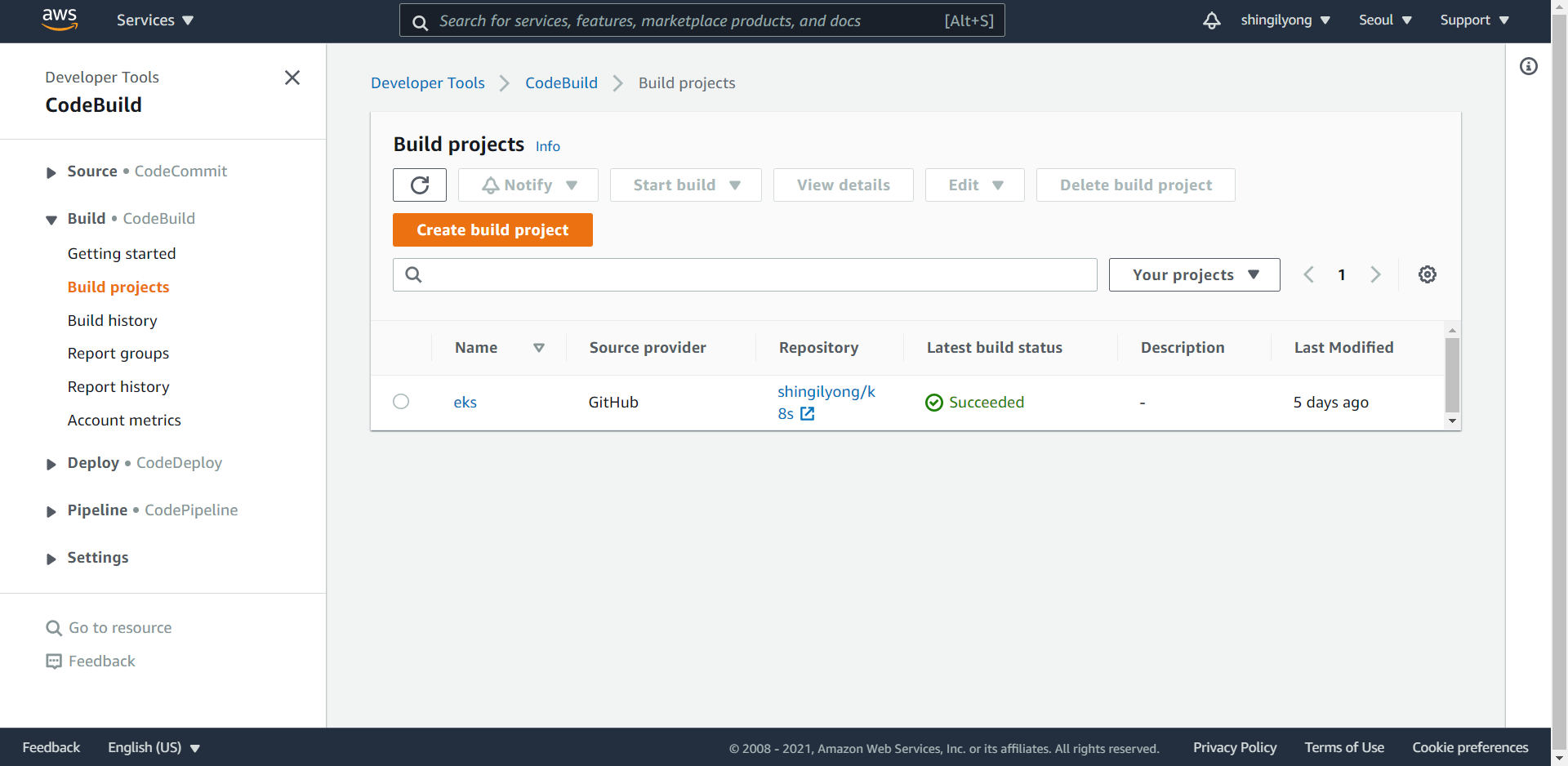Sort by Name column arrow

coord(539,348)
